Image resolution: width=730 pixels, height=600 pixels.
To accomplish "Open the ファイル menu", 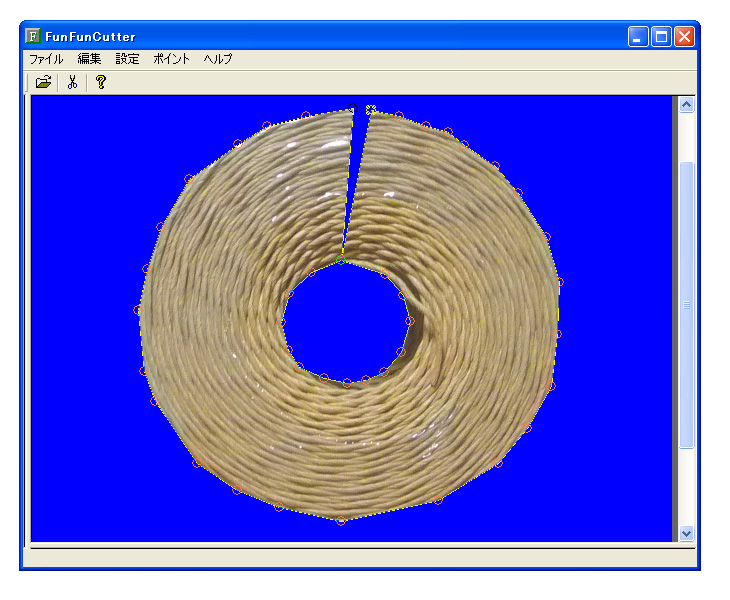I will [46, 59].
